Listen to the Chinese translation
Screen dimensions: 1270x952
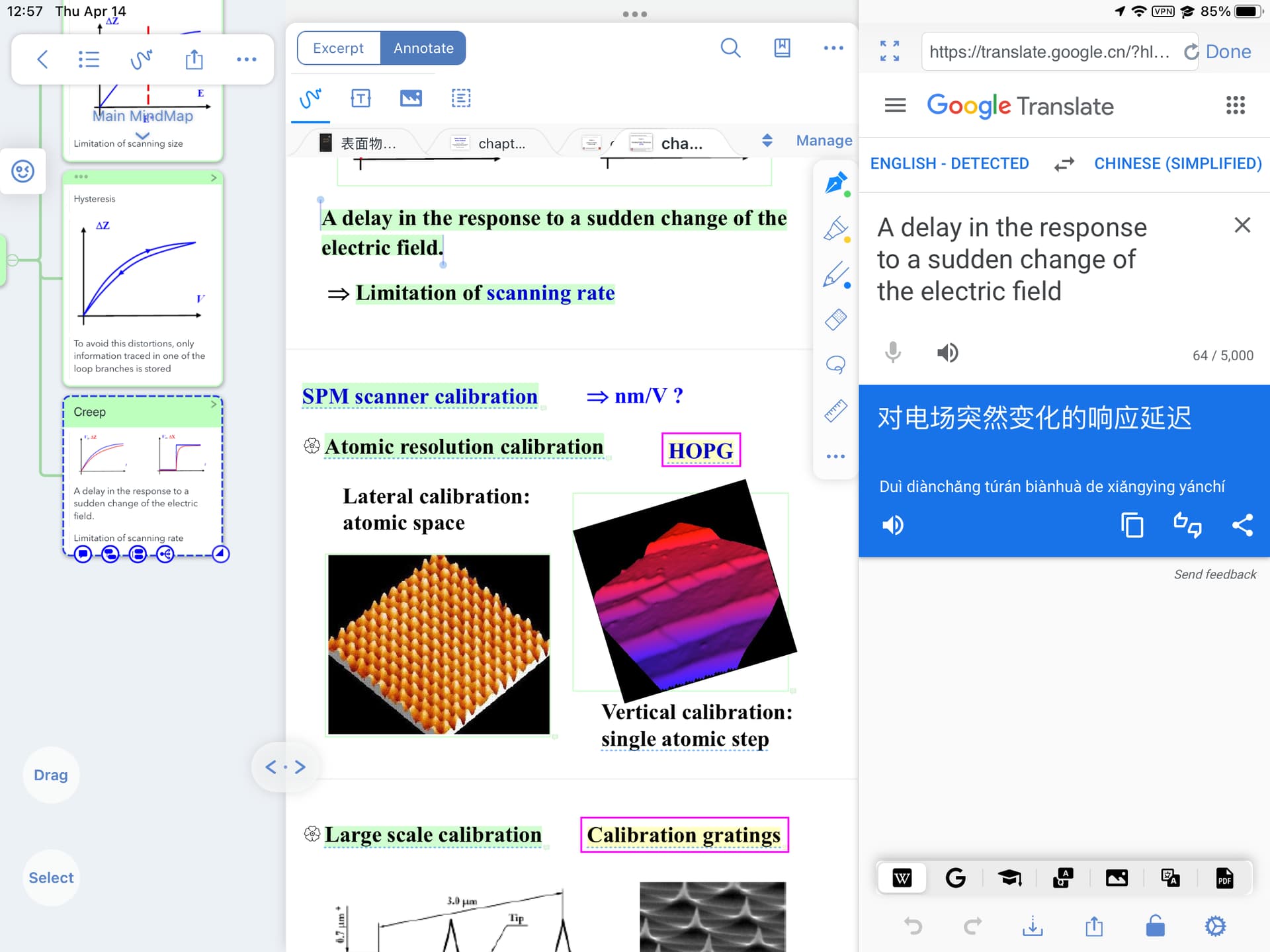pos(893,526)
